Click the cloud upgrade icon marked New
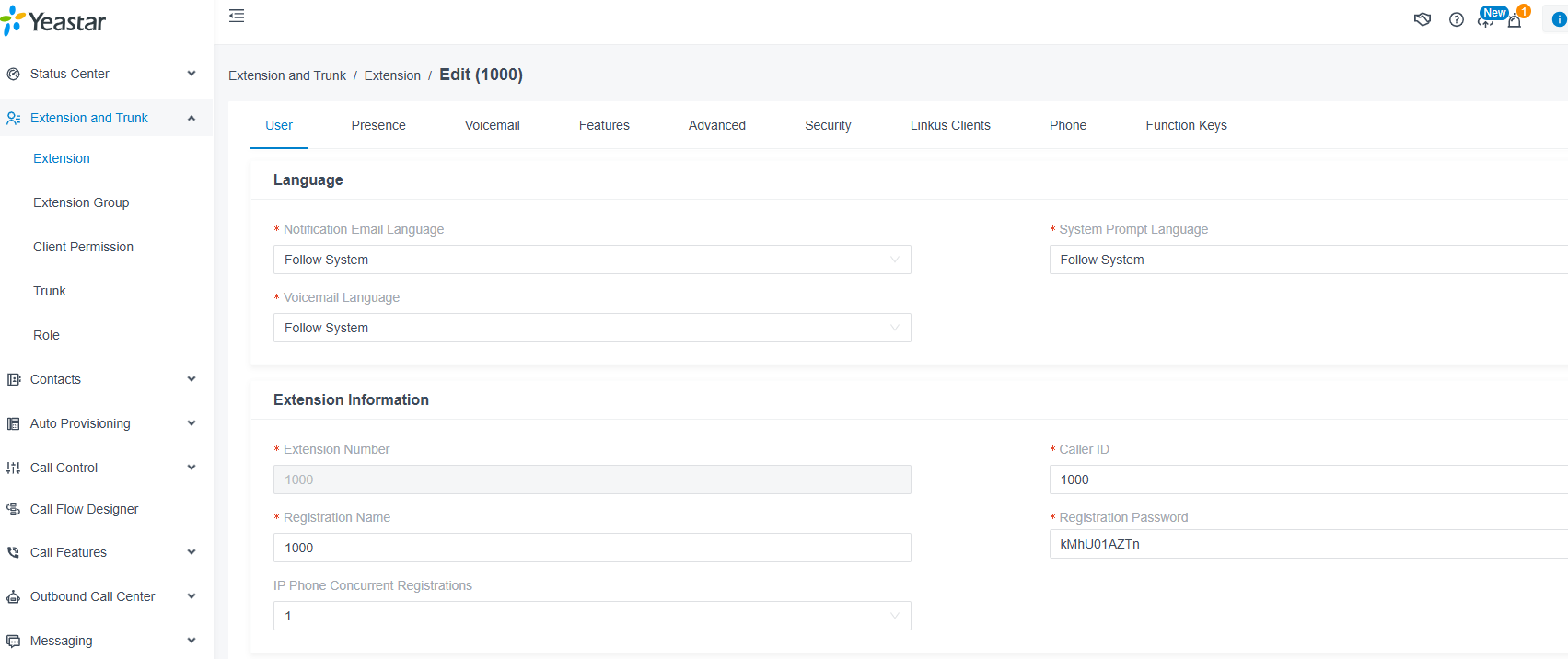Screen dimensions: 1568x659 [x=1485, y=19]
